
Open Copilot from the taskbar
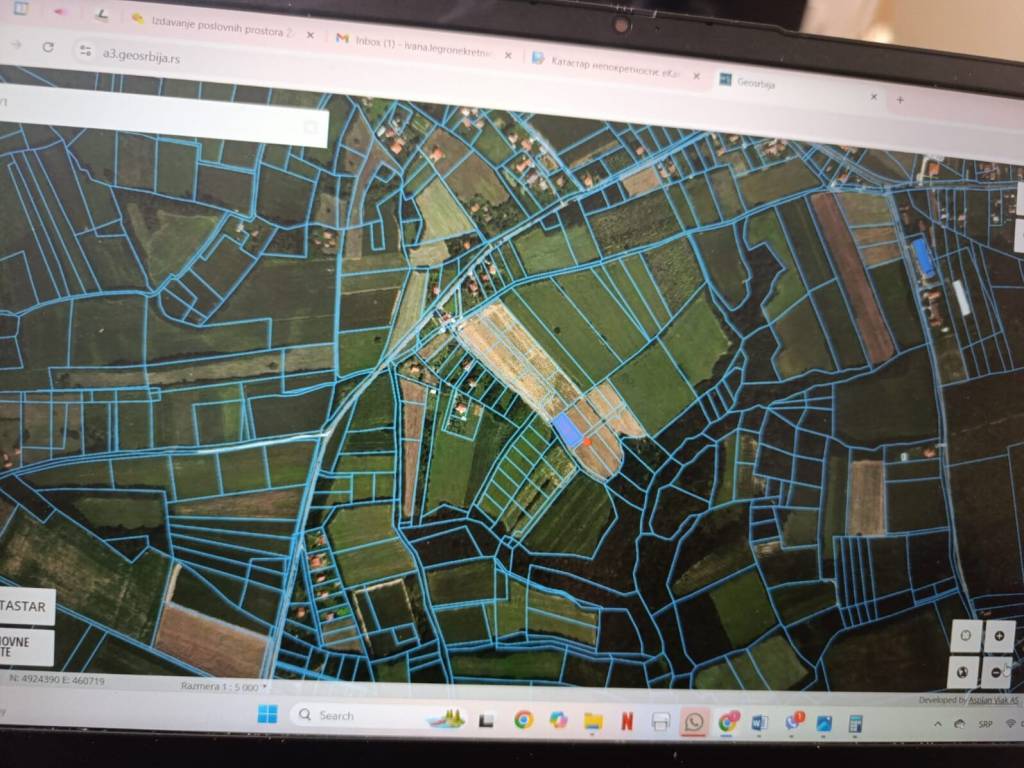pos(558,720)
